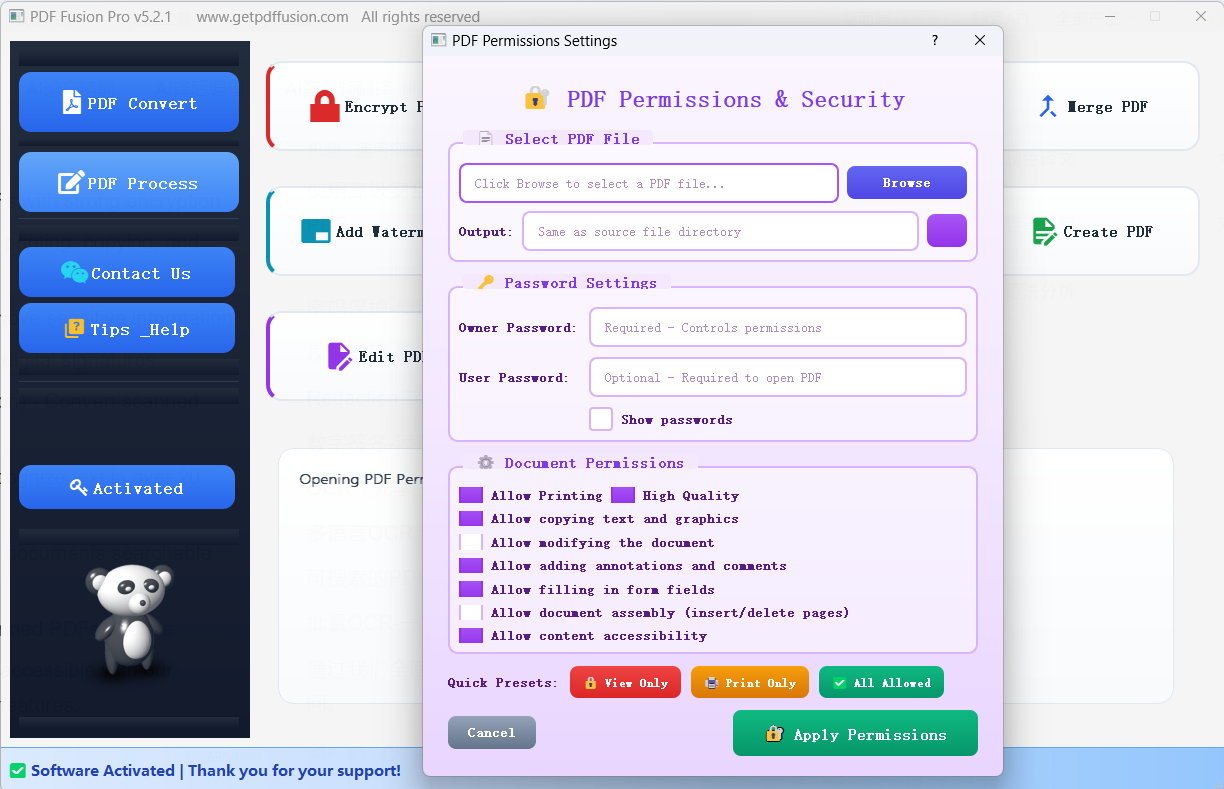Click the User Password input field
The width and height of the screenshot is (1224, 789).
coord(777,378)
